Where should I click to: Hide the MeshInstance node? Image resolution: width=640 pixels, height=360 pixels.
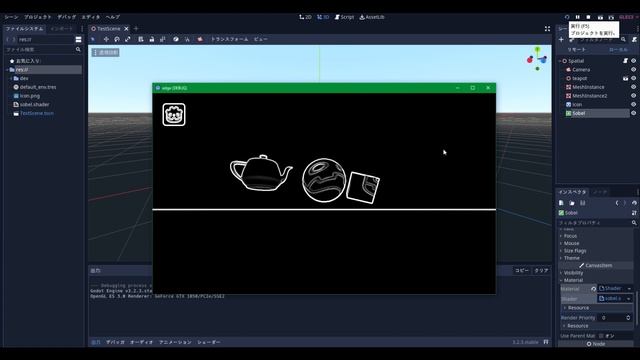coord(633,87)
